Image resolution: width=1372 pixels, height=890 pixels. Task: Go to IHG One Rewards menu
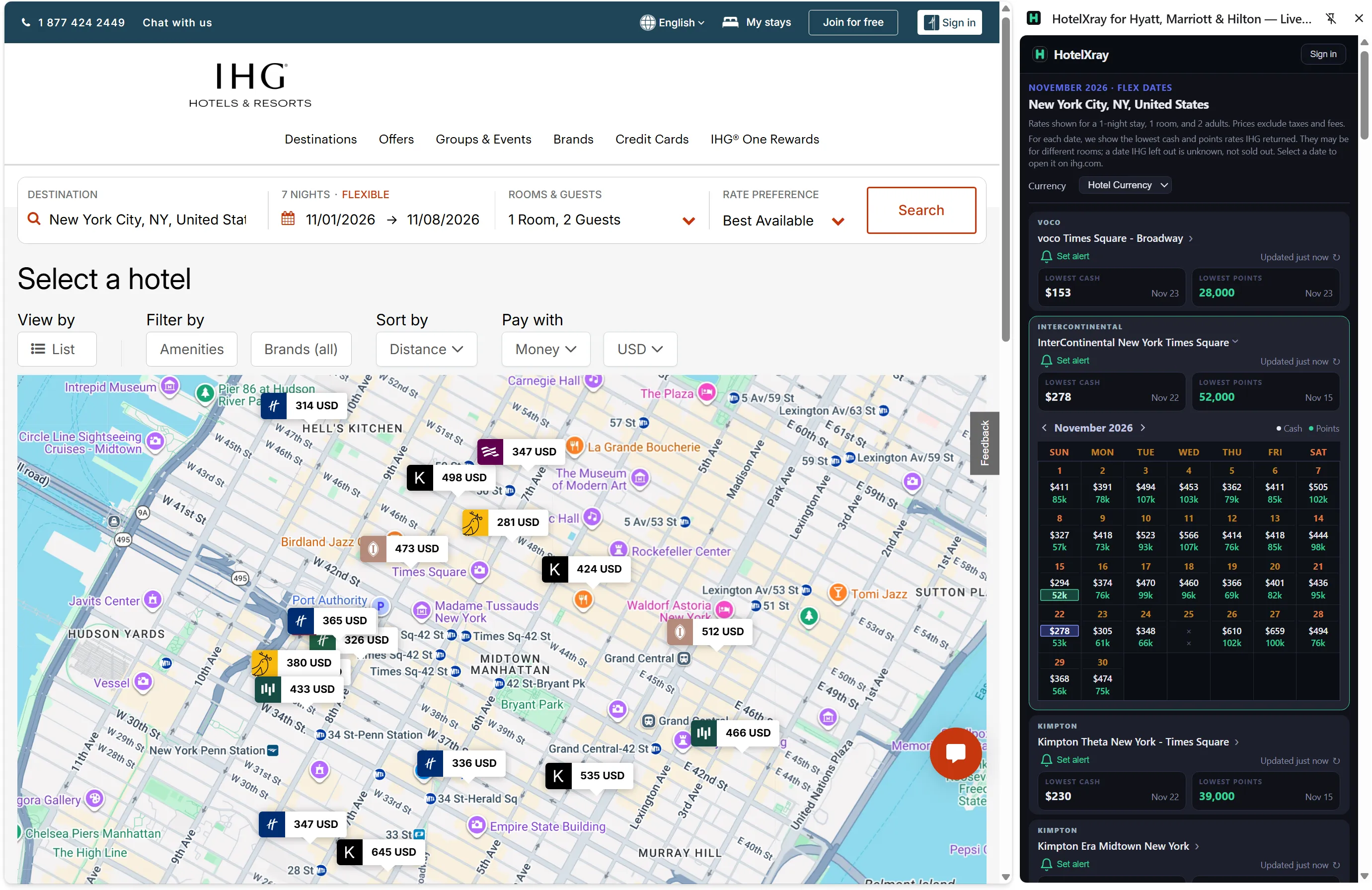coord(764,140)
